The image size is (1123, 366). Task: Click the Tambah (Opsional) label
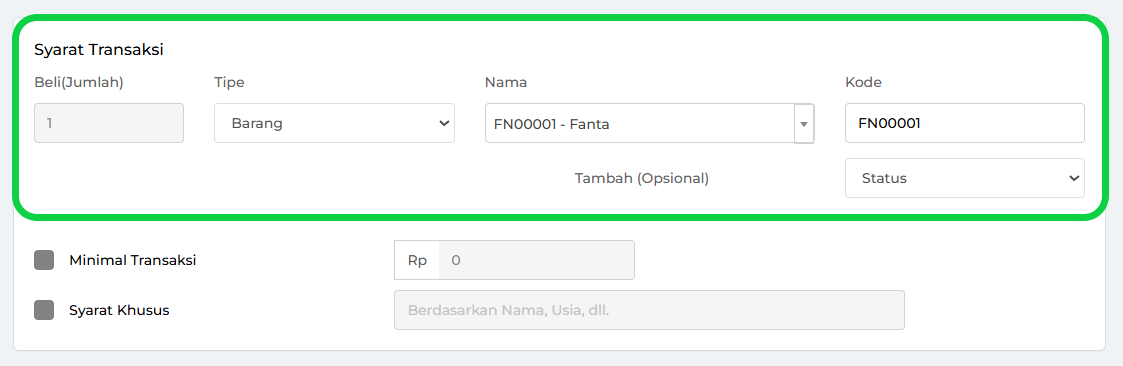point(642,178)
